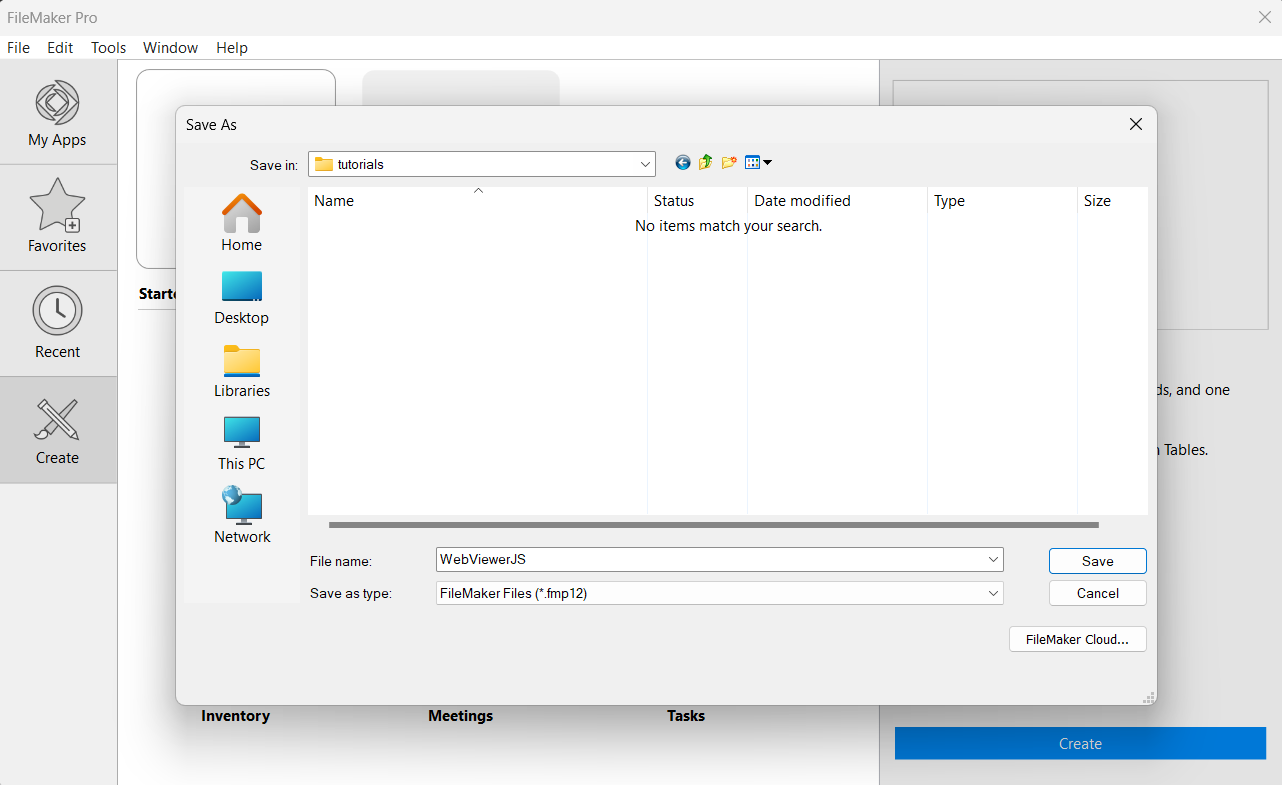Open the Tools menu
Image resolution: width=1282 pixels, height=785 pixels.
pyautogui.click(x=108, y=48)
